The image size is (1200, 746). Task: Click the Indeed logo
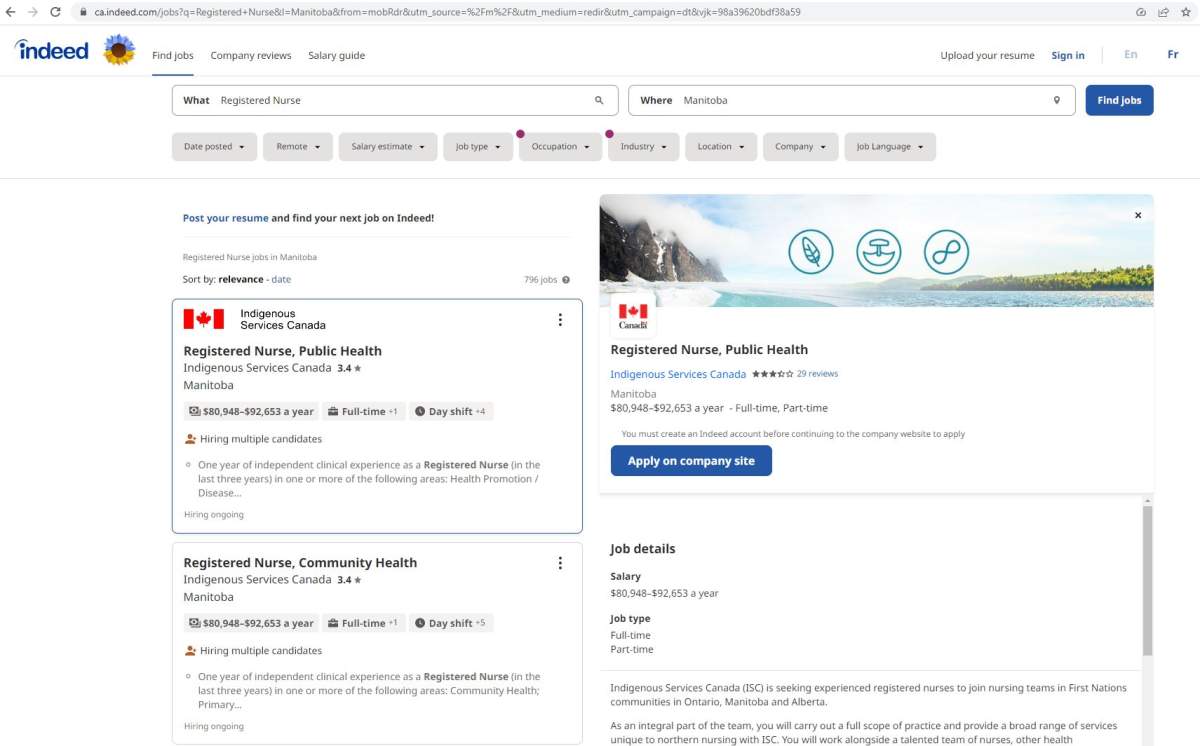tap(52, 50)
